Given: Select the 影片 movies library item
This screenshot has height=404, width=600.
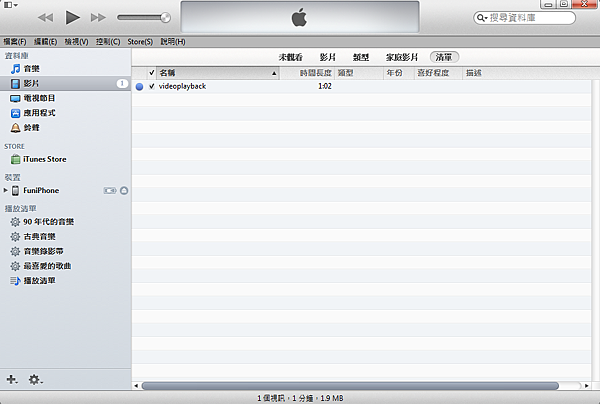Looking at the screenshot, I should click(65, 83).
